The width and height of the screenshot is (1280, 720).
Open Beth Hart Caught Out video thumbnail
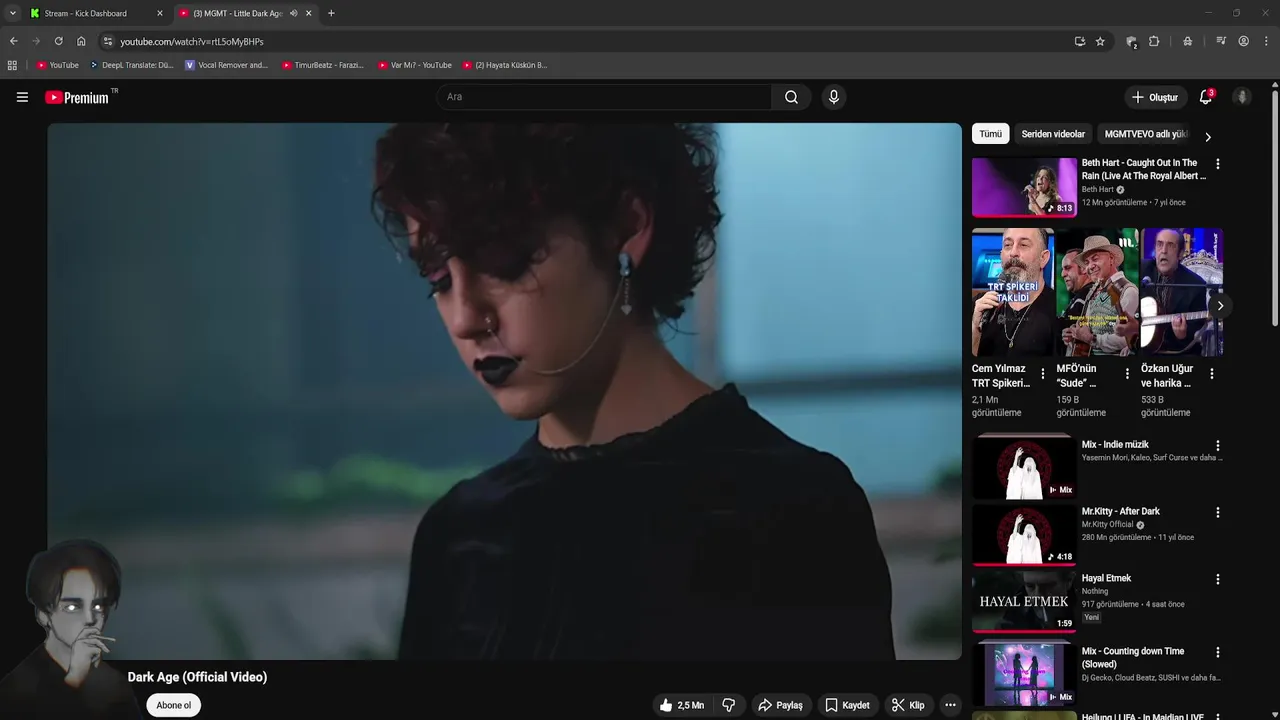coord(1024,187)
